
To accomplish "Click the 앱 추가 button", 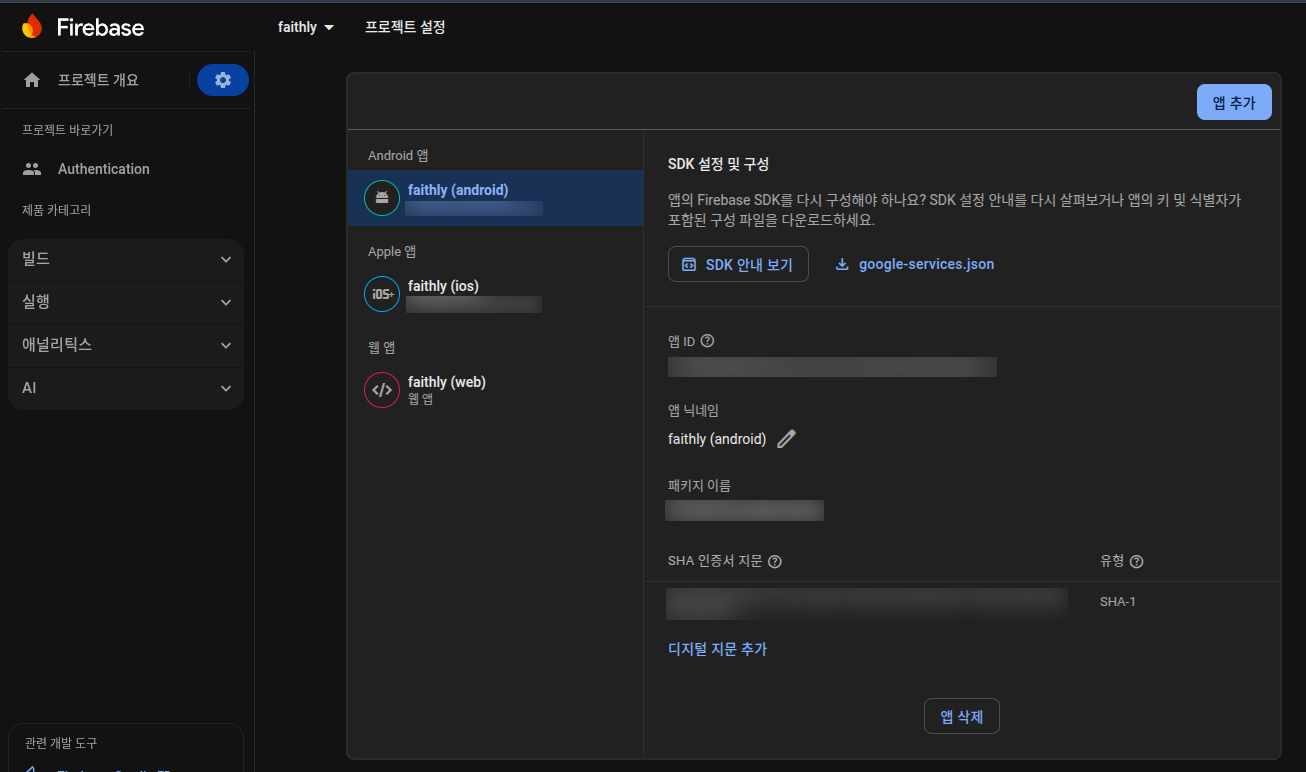I will point(1234,102).
